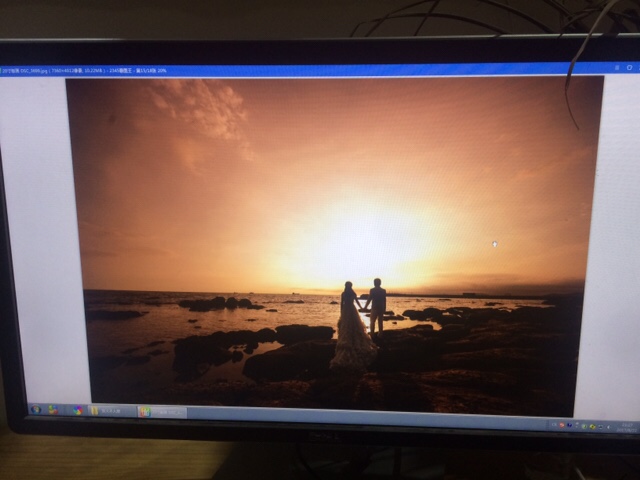Viewport: 640px width, 480px height.
Task: Open the taskbar clock and date
Action: [x=627, y=427]
